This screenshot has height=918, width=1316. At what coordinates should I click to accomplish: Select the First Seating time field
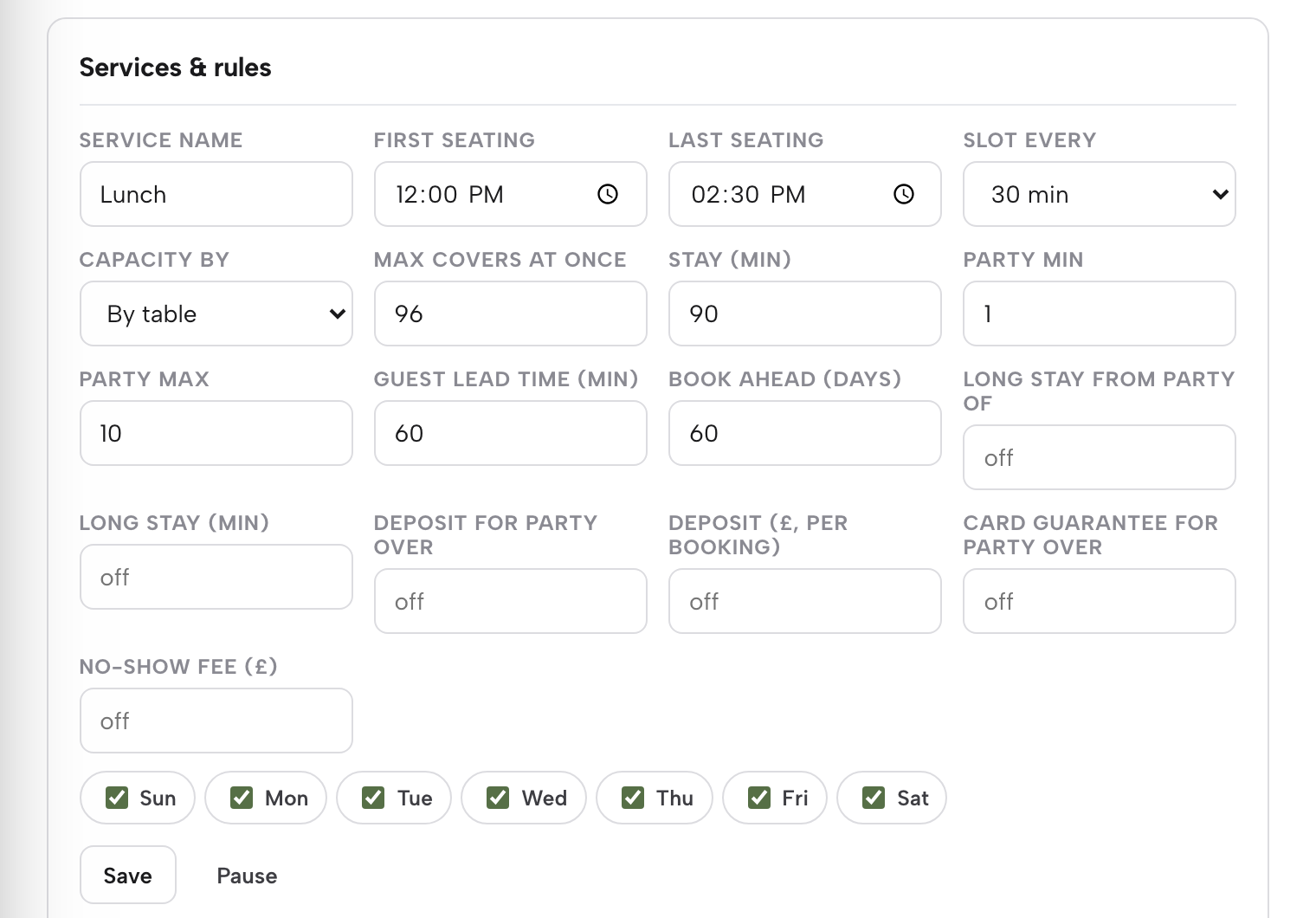(511, 194)
